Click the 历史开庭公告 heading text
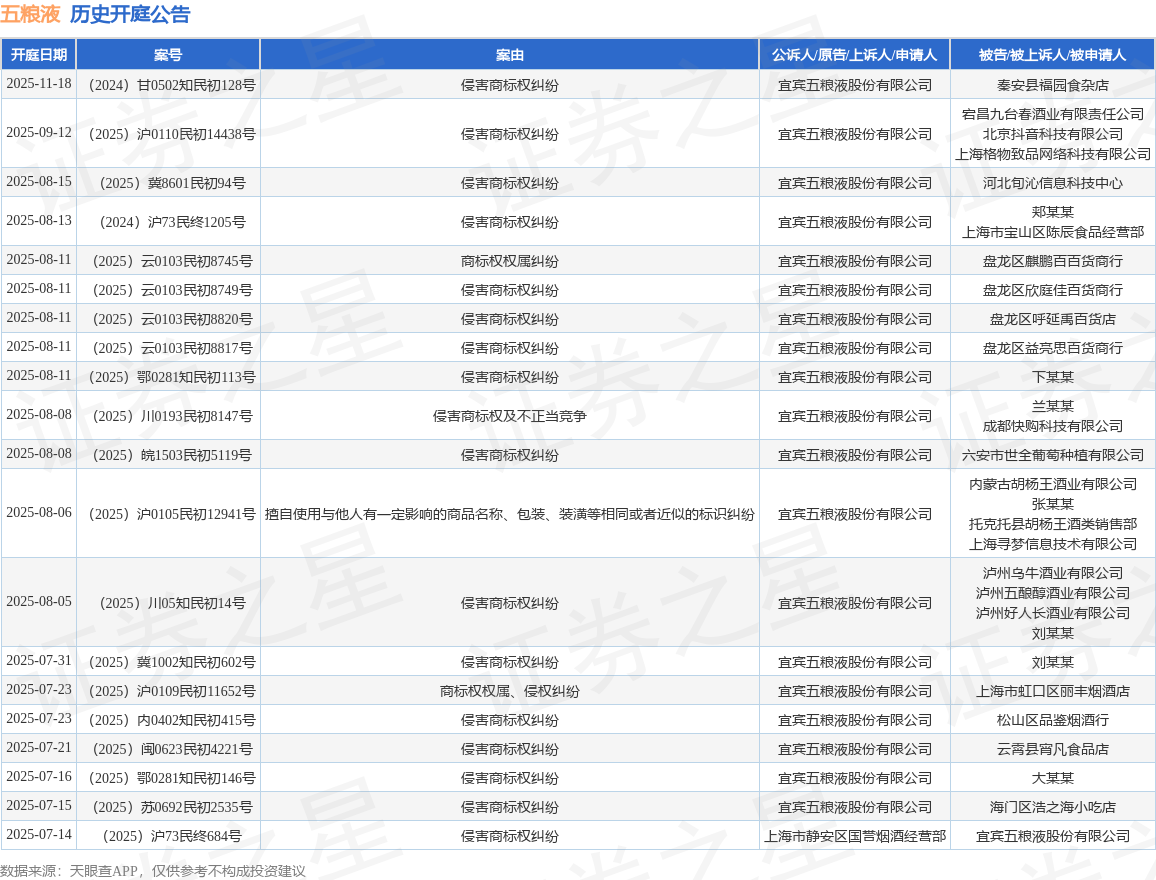Image resolution: width=1156 pixels, height=880 pixels. point(130,14)
